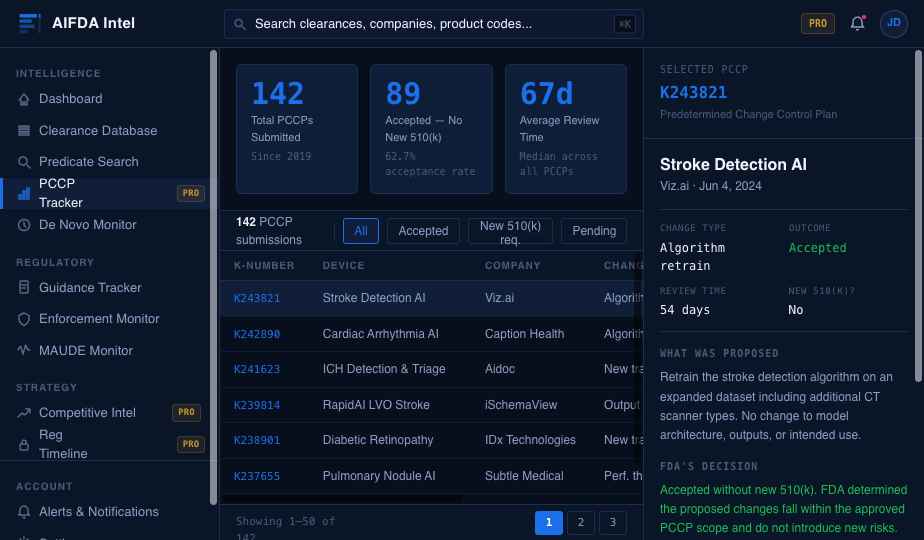The width and height of the screenshot is (924, 540).
Task: Sort by the K-NUMBER column header
Action: pos(263,266)
